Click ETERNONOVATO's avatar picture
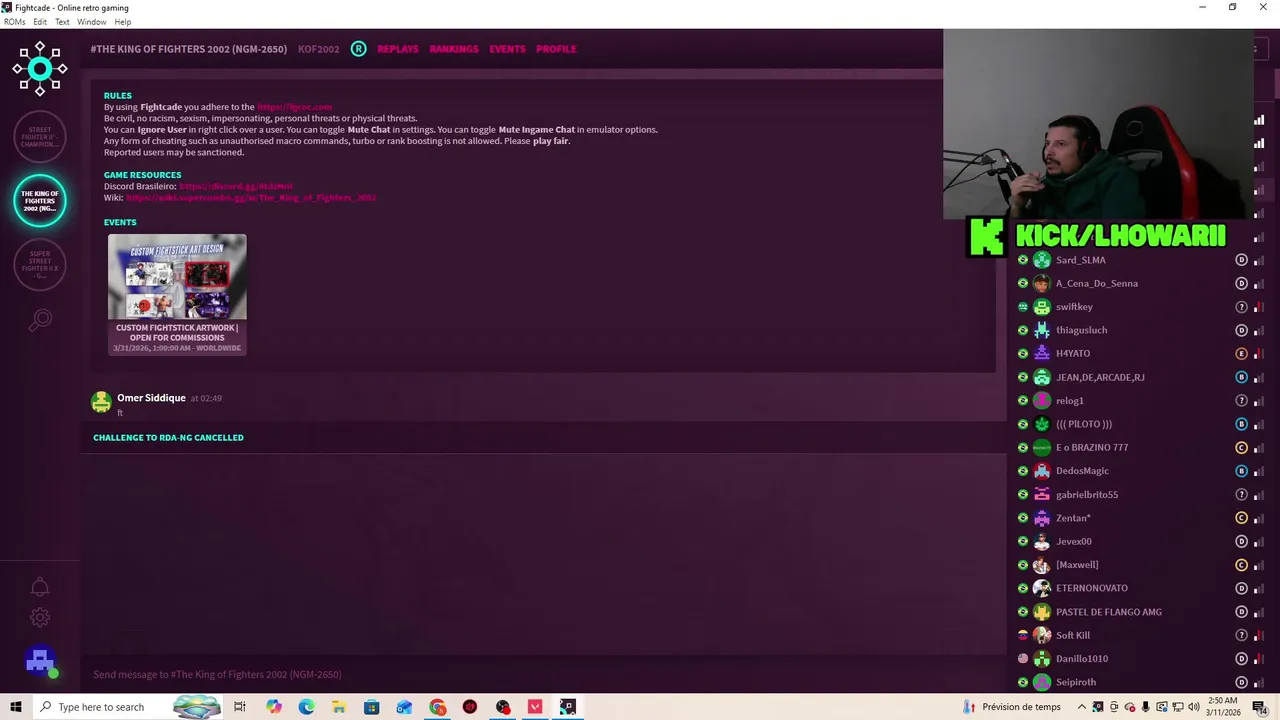The image size is (1280, 720). pos(1042,588)
